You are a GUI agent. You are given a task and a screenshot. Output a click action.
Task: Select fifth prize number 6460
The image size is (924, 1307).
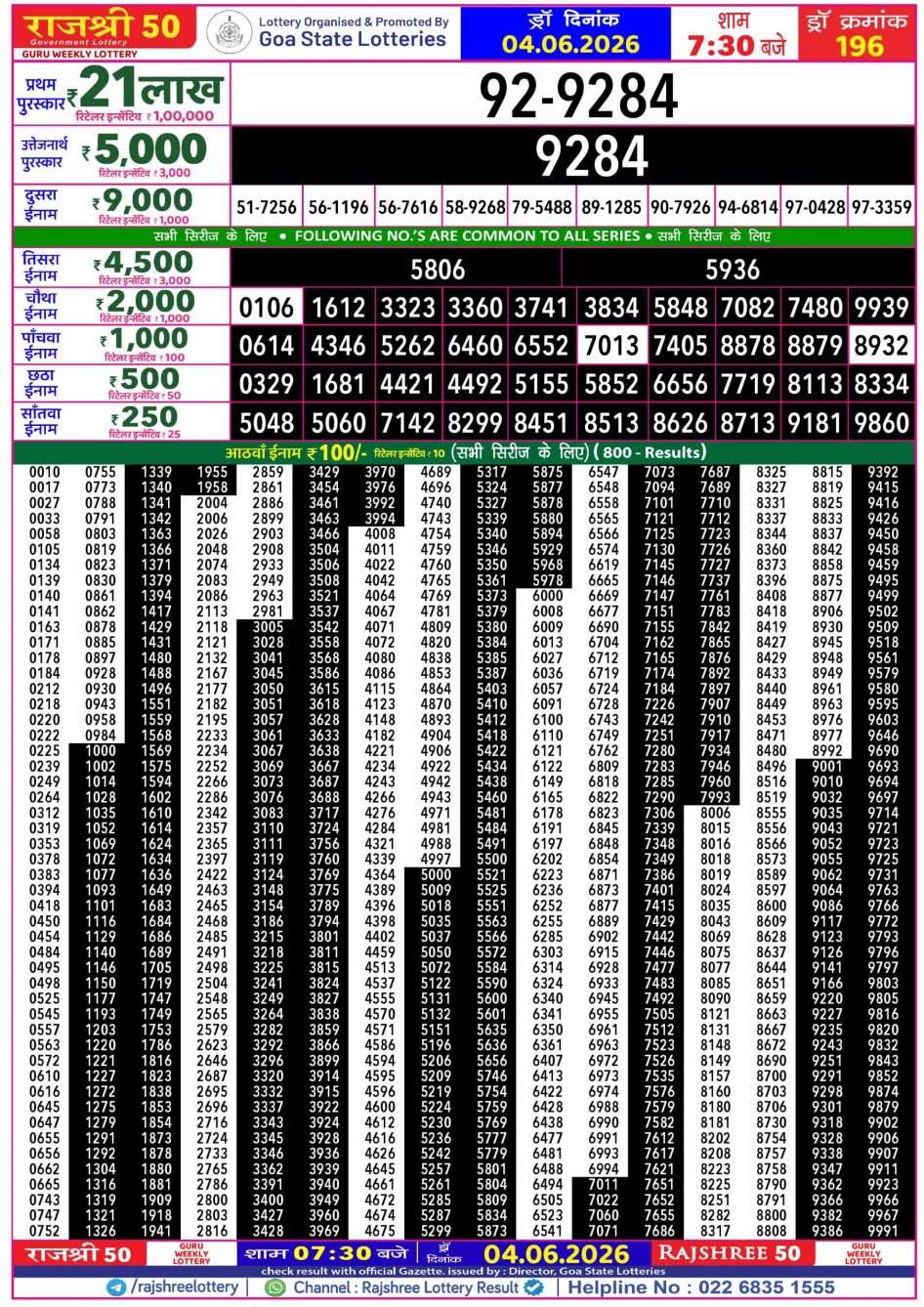coord(475,346)
